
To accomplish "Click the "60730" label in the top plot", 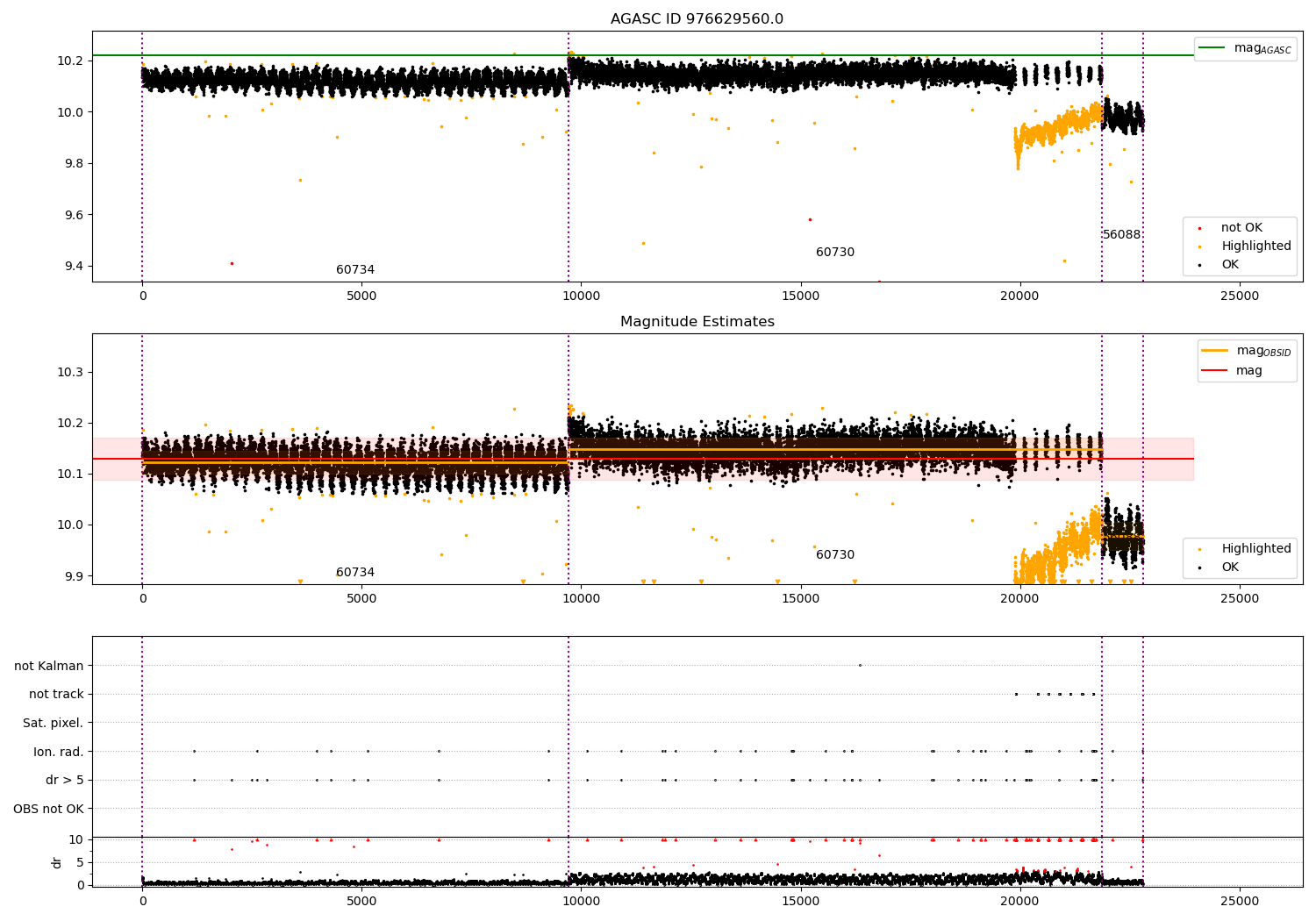I will (835, 253).
